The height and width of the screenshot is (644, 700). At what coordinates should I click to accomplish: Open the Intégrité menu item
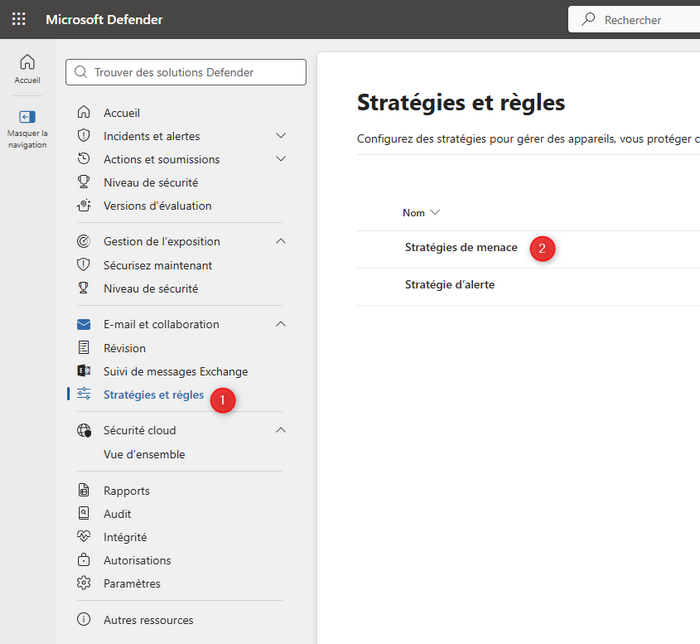point(125,537)
